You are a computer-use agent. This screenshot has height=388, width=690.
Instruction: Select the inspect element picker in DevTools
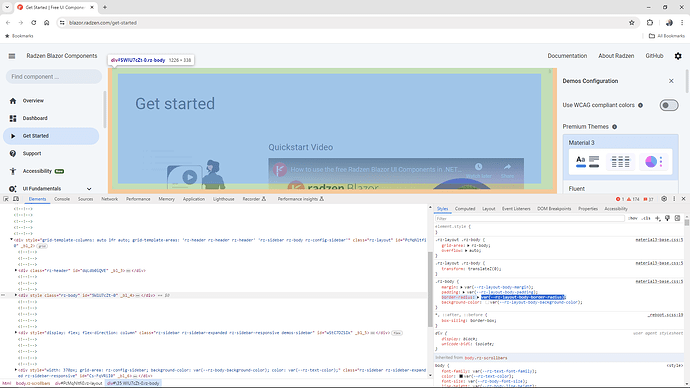(6, 199)
